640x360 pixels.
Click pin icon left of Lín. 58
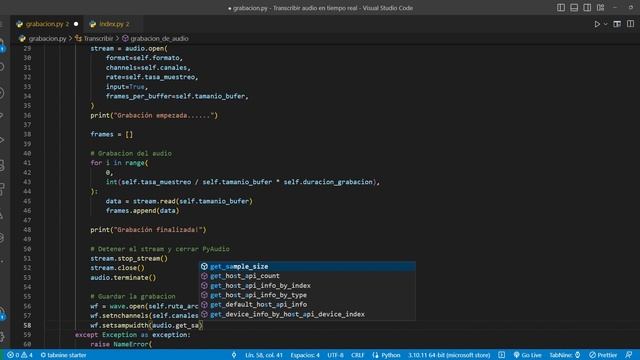[234, 355]
